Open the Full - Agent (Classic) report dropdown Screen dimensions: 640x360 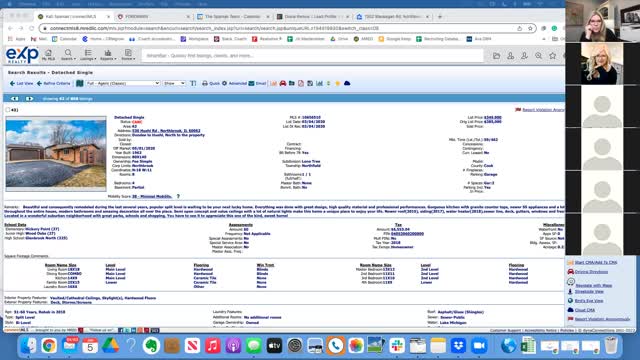click(x=123, y=83)
